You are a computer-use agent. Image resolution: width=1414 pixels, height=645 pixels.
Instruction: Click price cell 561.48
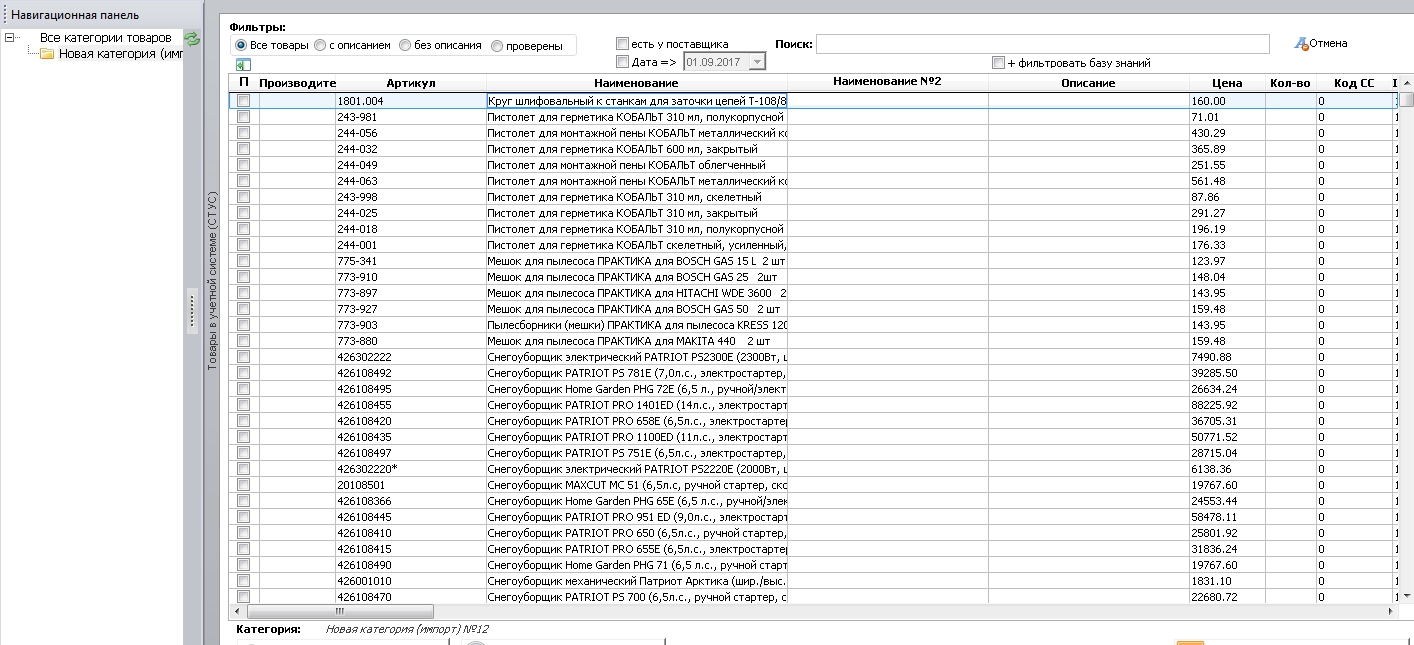(x=1227, y=181)
